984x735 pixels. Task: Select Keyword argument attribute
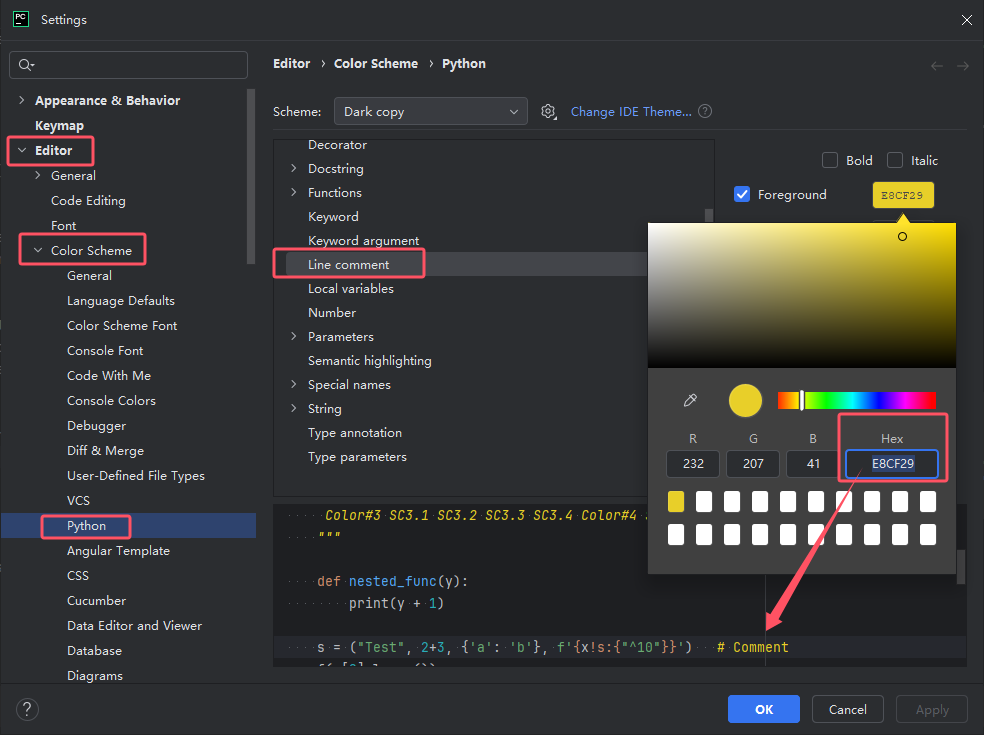(x=363, y=241)
